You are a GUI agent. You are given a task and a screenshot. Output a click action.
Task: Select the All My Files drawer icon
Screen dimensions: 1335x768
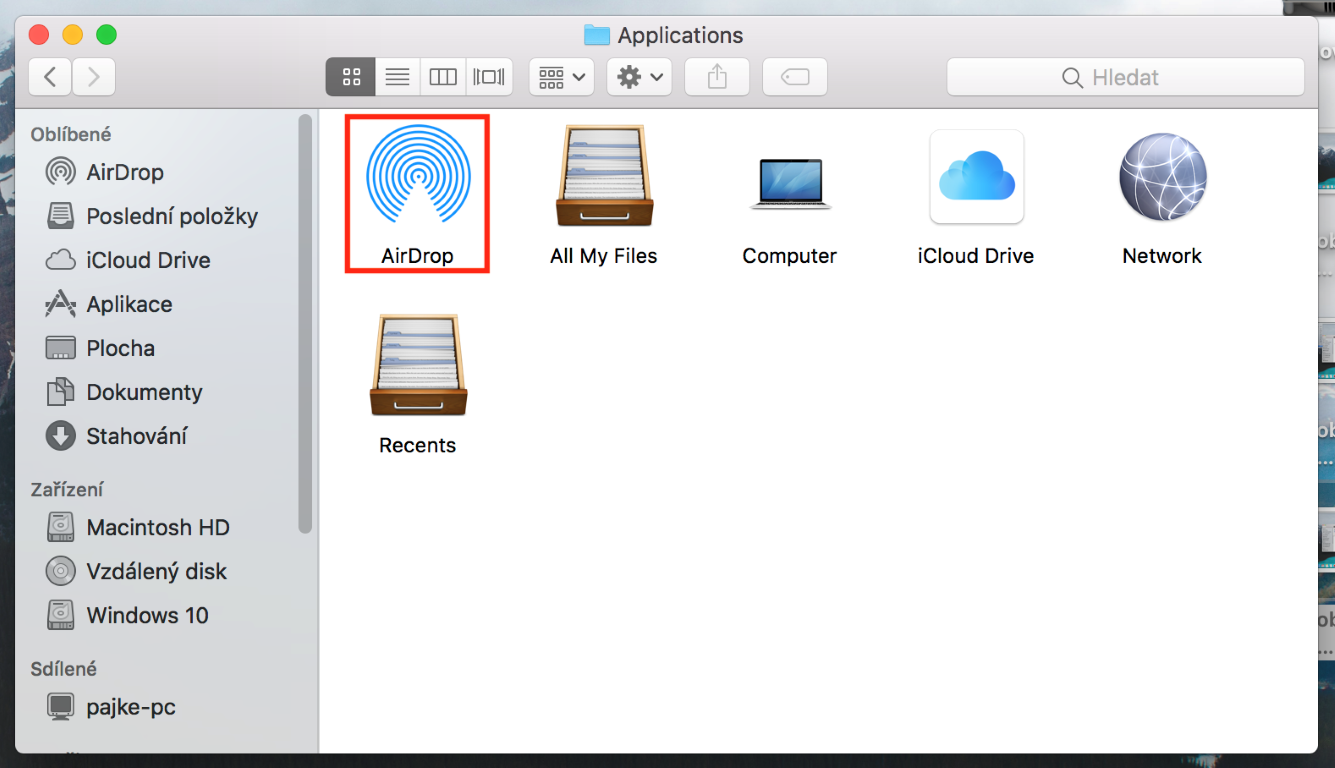pos(604,176)
